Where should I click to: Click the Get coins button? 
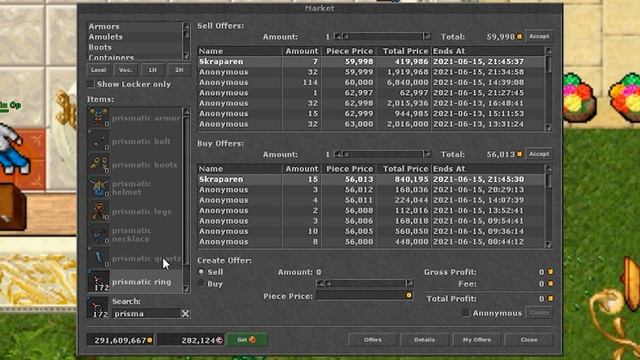(247, 340)
